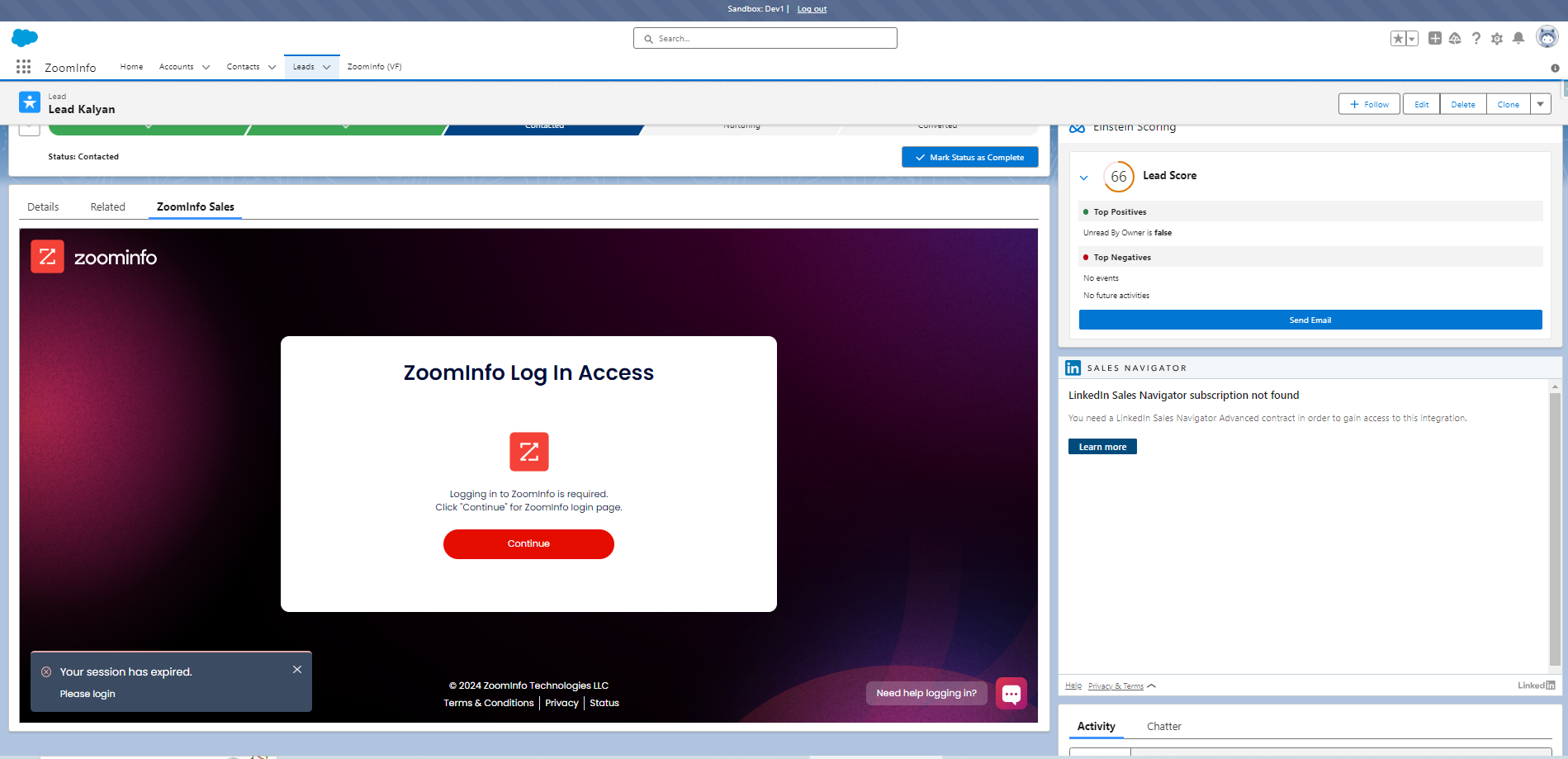Open the ZoomInfo chat bubble icon
This screenshot has width=1568, height=759.
tap(1011, 693)
